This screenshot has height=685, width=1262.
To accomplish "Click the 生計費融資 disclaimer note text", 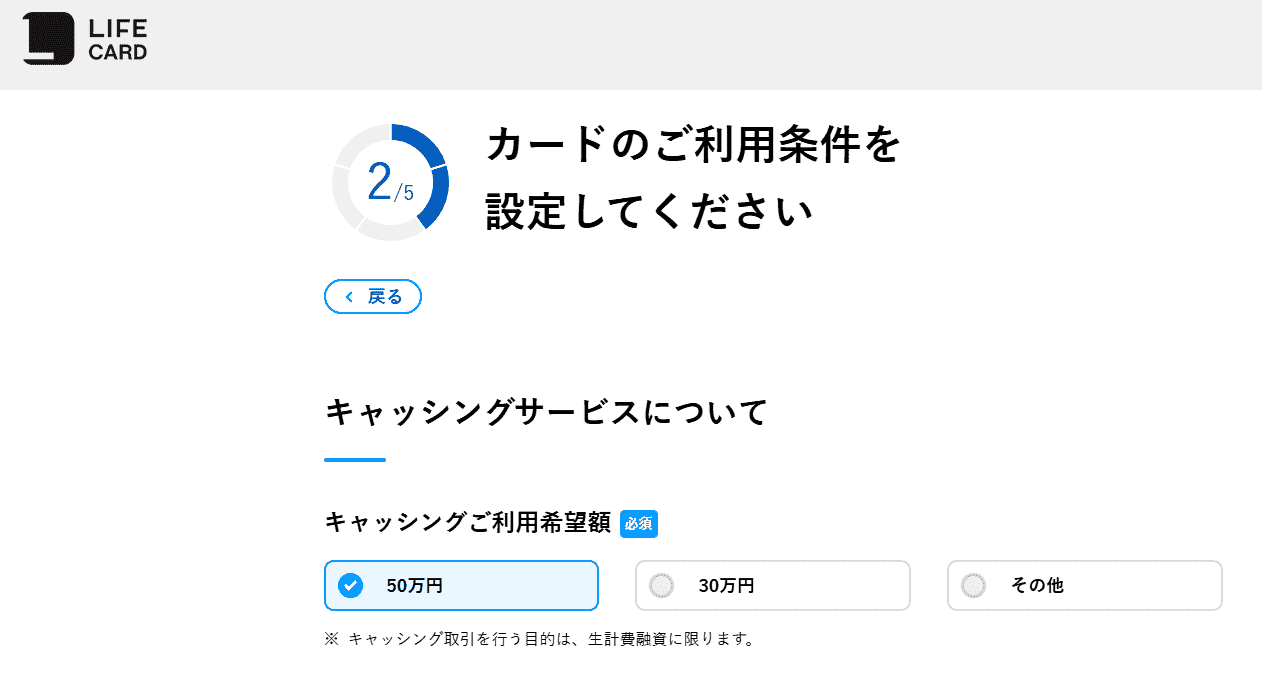I will tap(540, 639).
